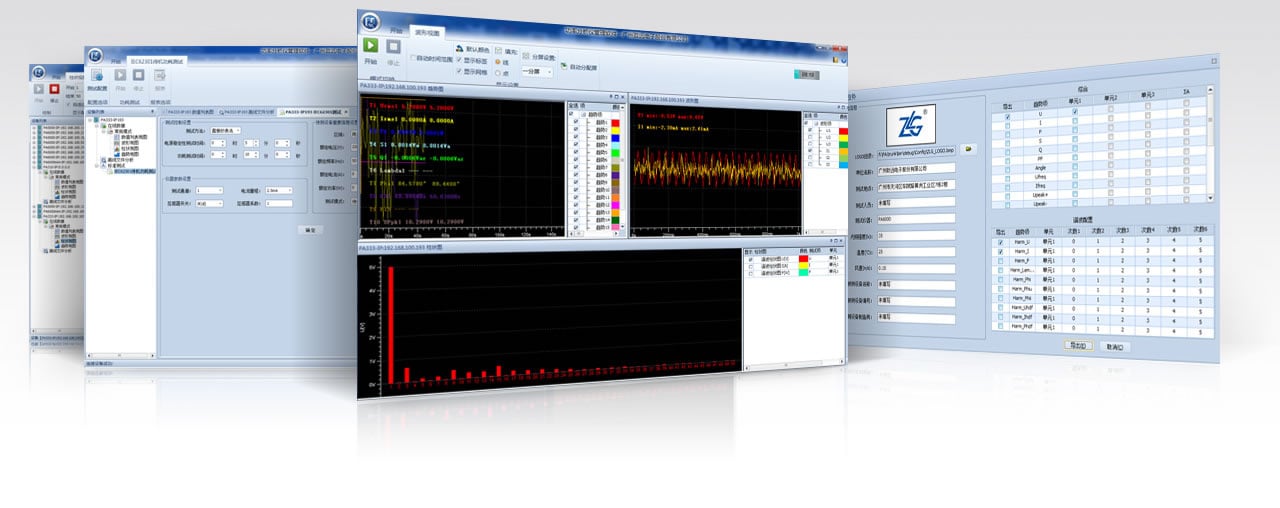The height and width of the screenshot is (508, 1280).
Task: Select 波形图 node in IEC62301 window tree
Action: [128, 141]
